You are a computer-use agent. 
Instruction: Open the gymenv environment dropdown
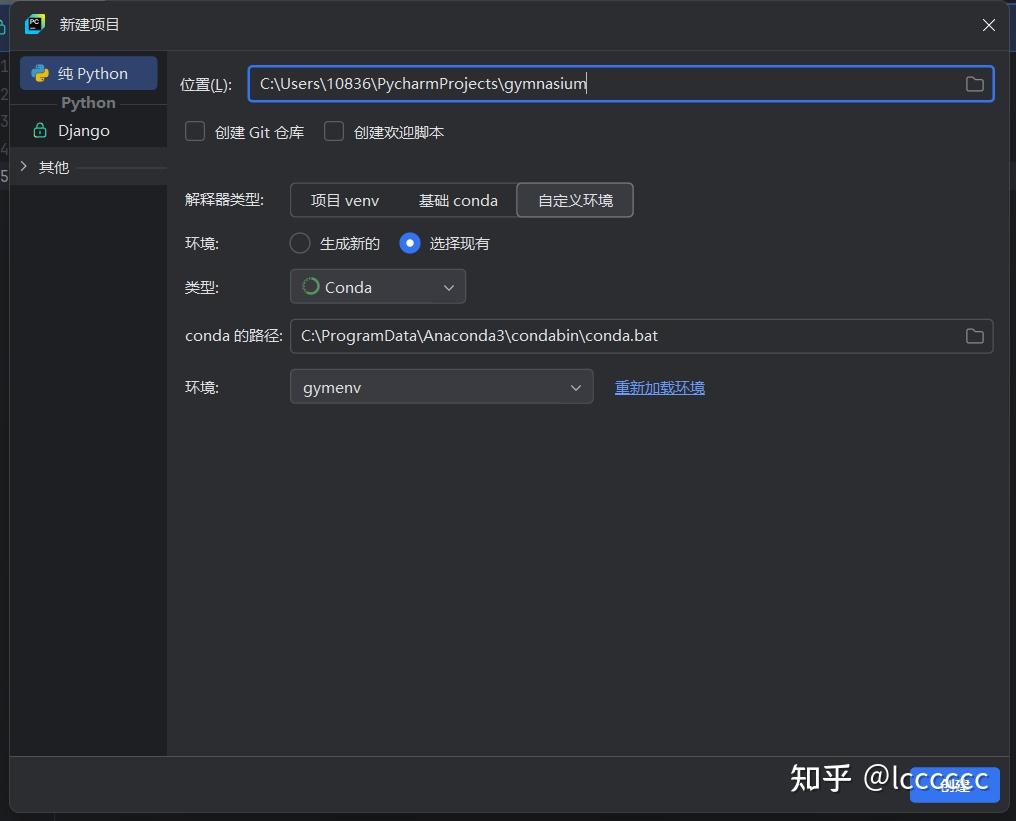click(441, 387)
